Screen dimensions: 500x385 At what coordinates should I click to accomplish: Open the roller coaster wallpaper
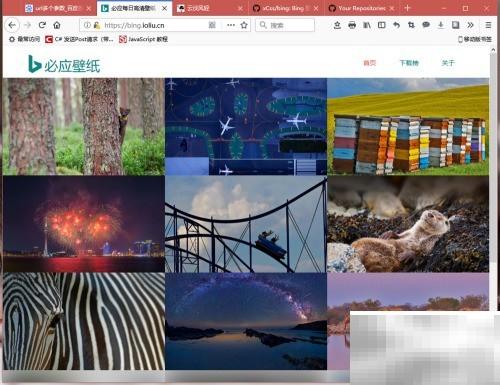pos(246,224)
